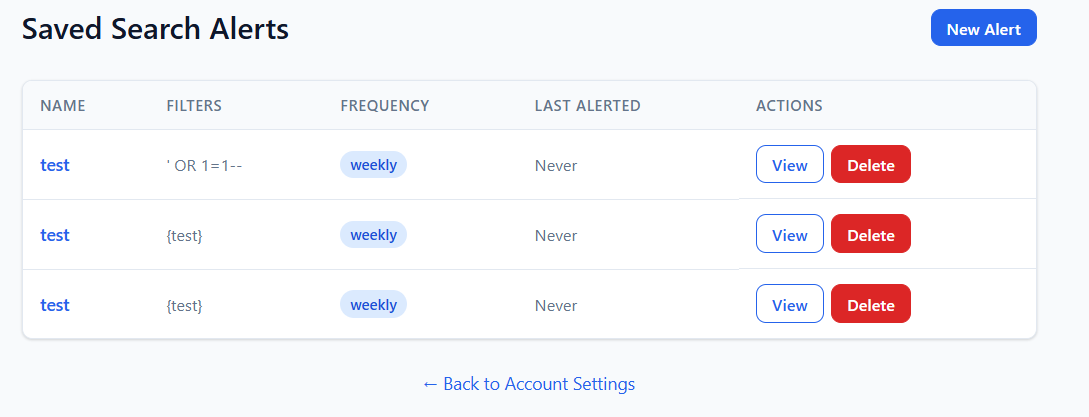The image size is (1089, 417).
Task: Open the test alert name in the second row
Action: 55,235
